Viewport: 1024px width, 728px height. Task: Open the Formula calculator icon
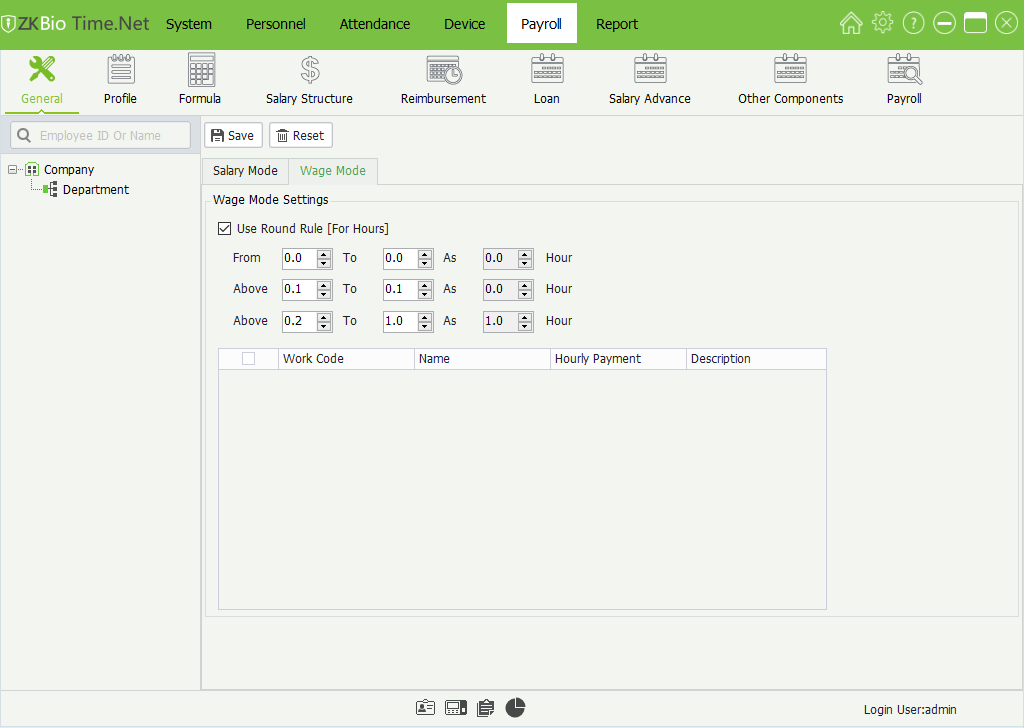click(x=201, y=69)
